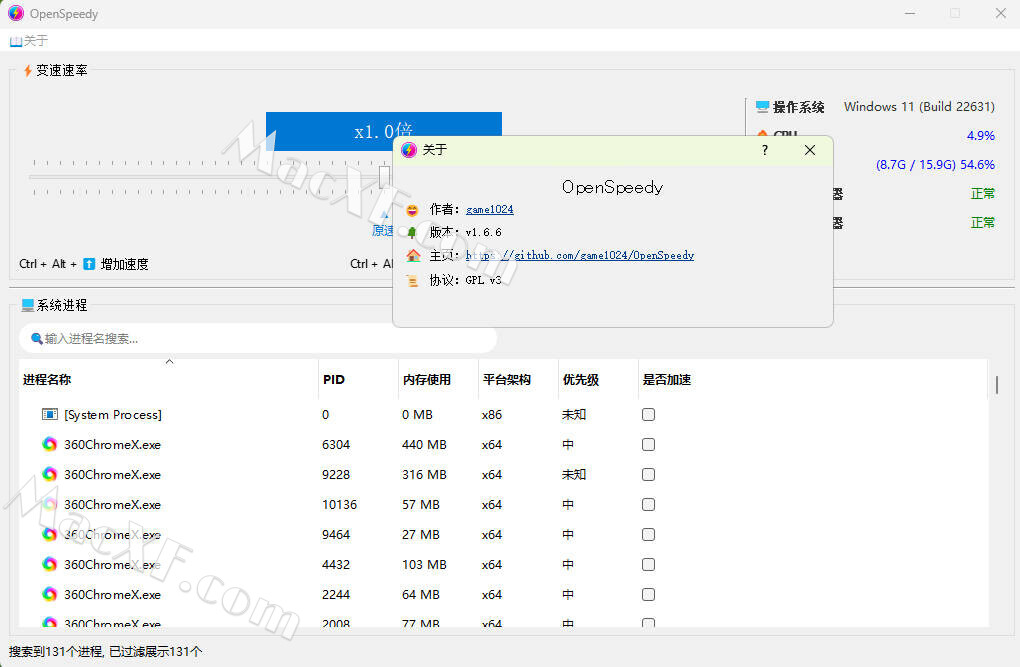Tick the acceleration checkbox for PID 9228
This screenshot has height=667, width=1020.
pyautogui.click(x=648, y=474)
